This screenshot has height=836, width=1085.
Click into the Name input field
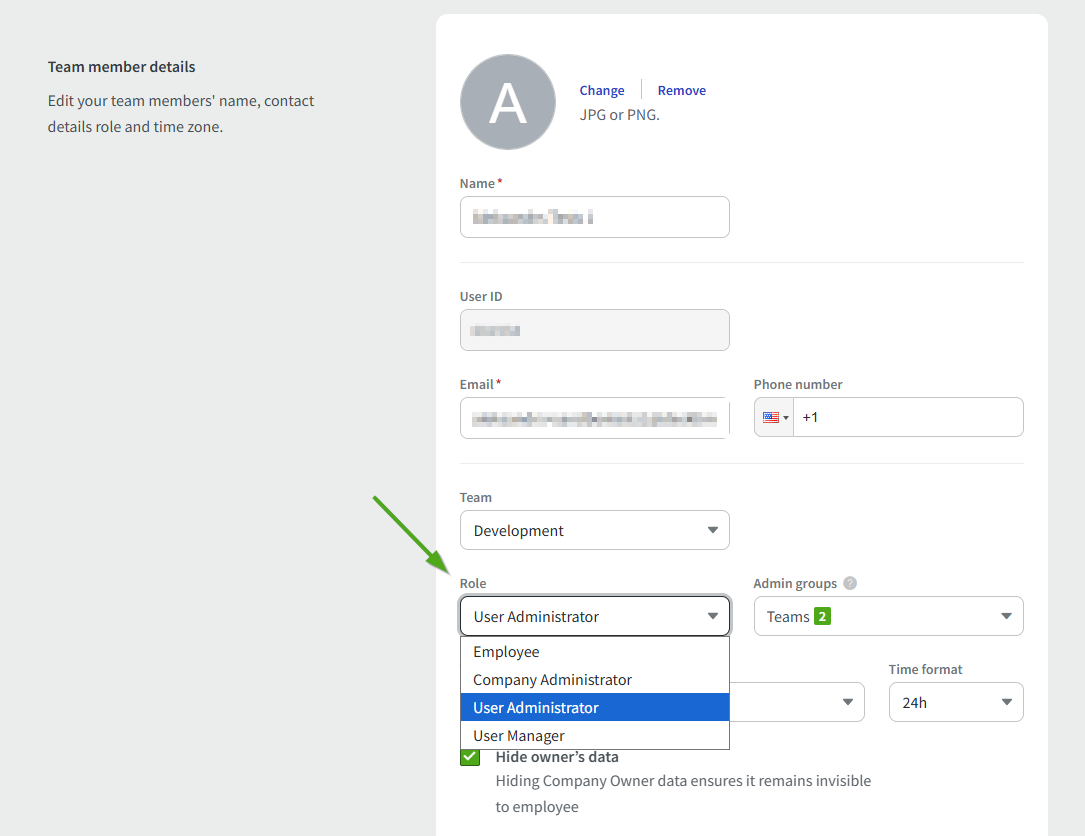(x=594, y=217)
